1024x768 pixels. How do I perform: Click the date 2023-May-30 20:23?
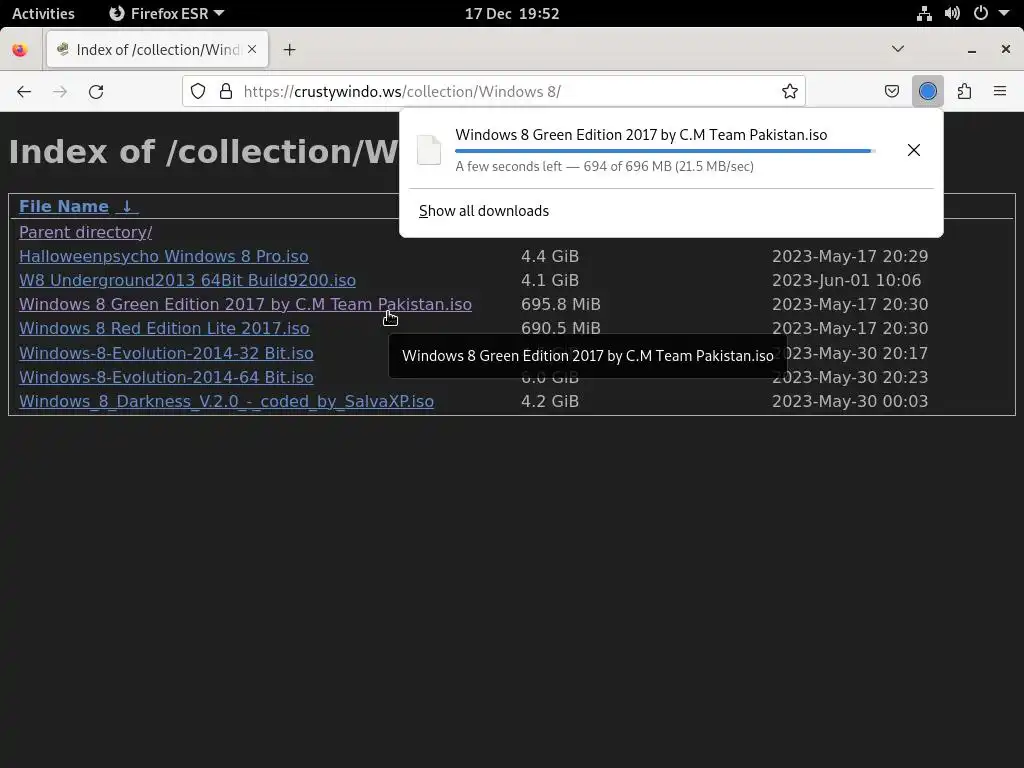click(850, 377)
